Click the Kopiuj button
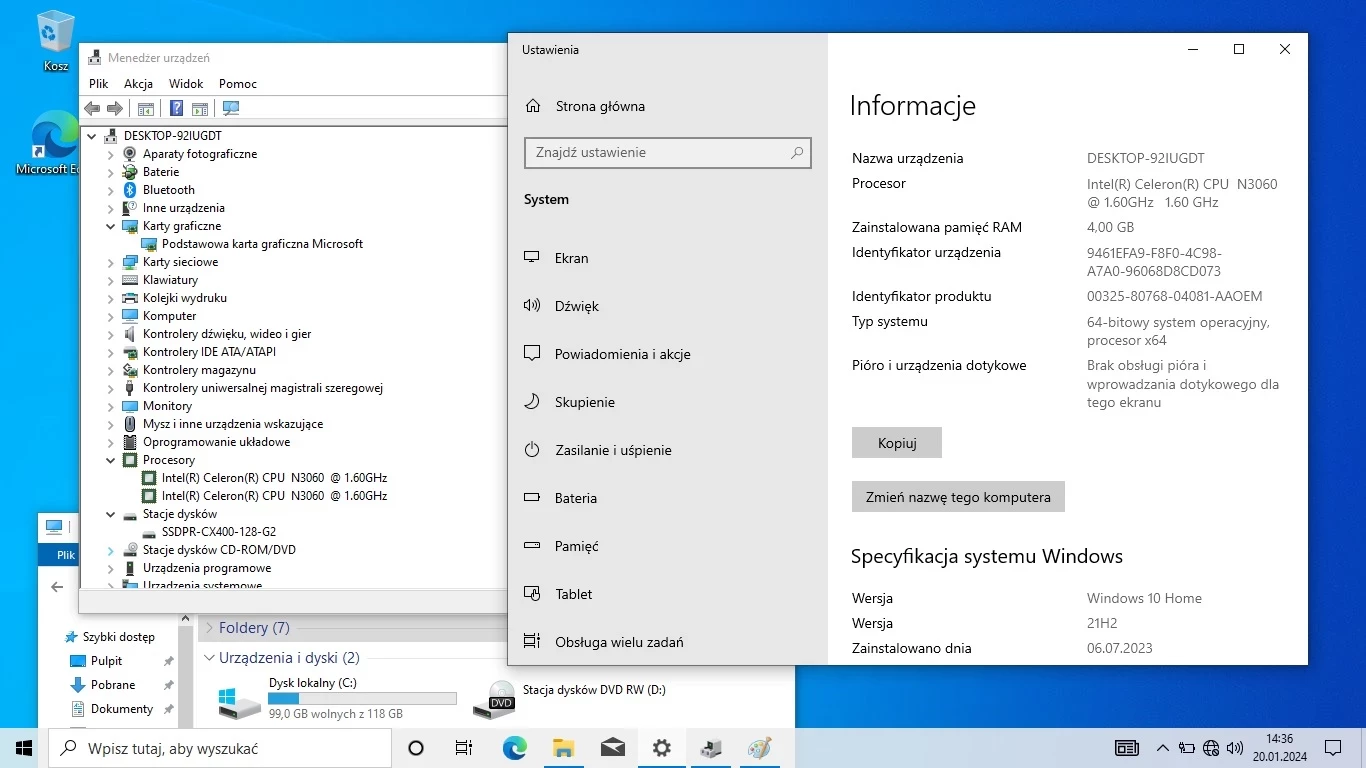1366x768 pixels. (896, 443)
